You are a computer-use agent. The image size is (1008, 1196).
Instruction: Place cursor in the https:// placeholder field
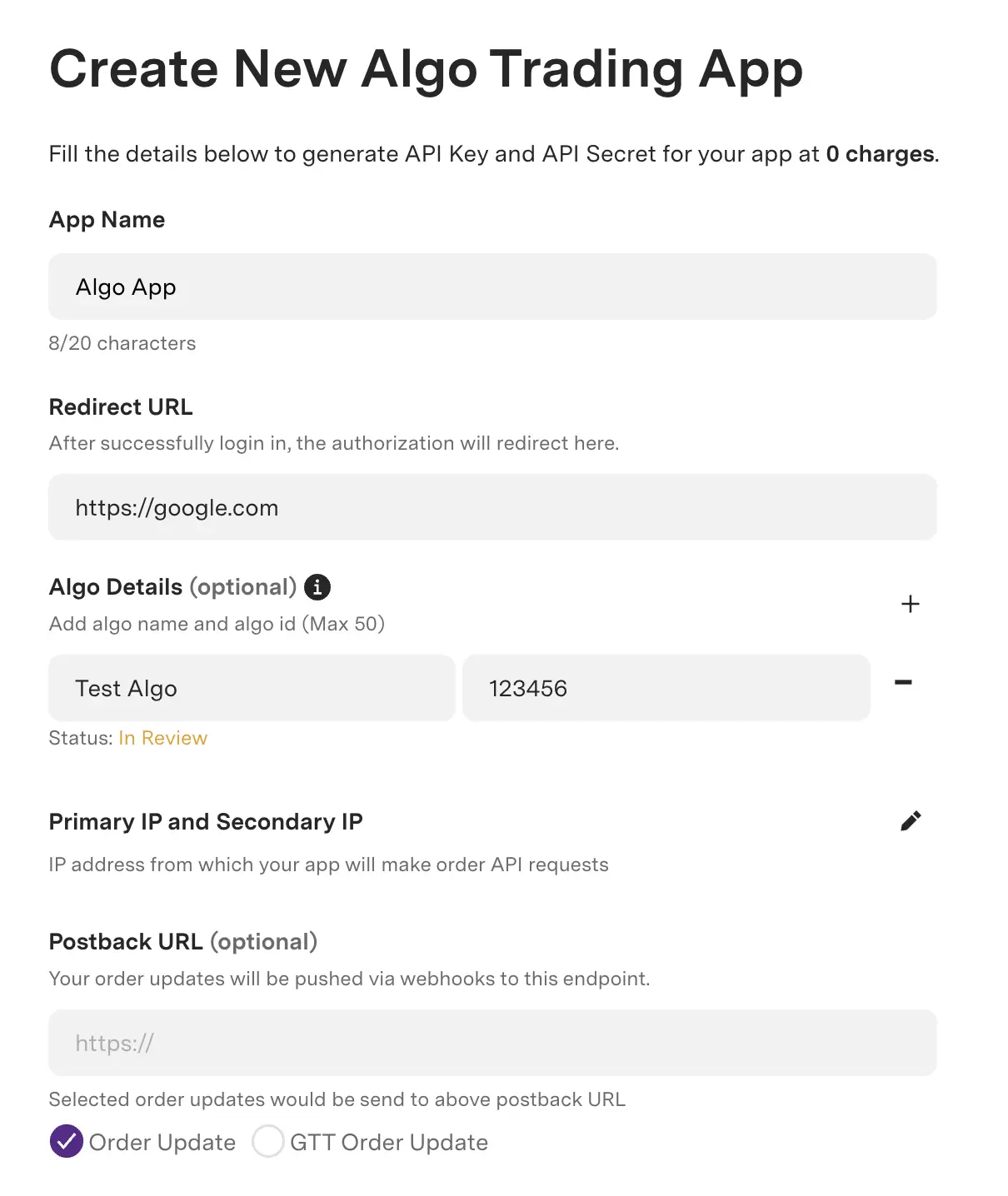tap(492, 1043)
